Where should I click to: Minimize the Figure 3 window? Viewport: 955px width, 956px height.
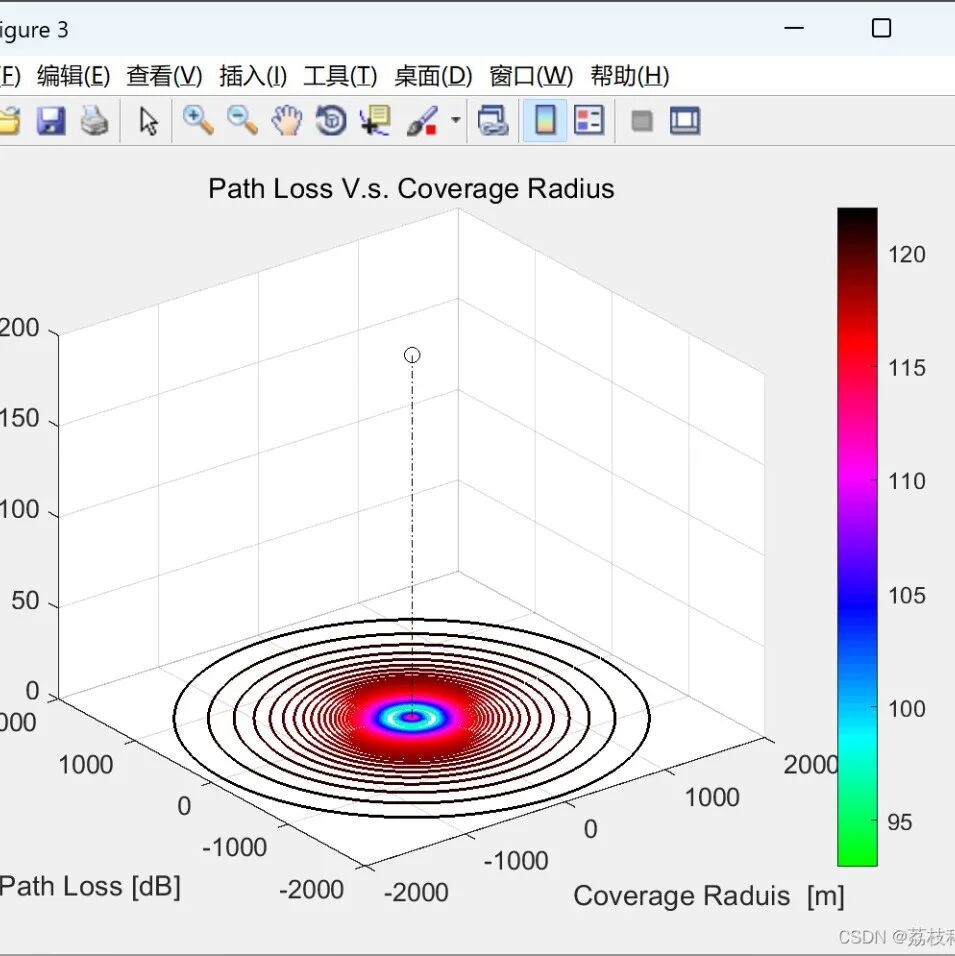793,28
